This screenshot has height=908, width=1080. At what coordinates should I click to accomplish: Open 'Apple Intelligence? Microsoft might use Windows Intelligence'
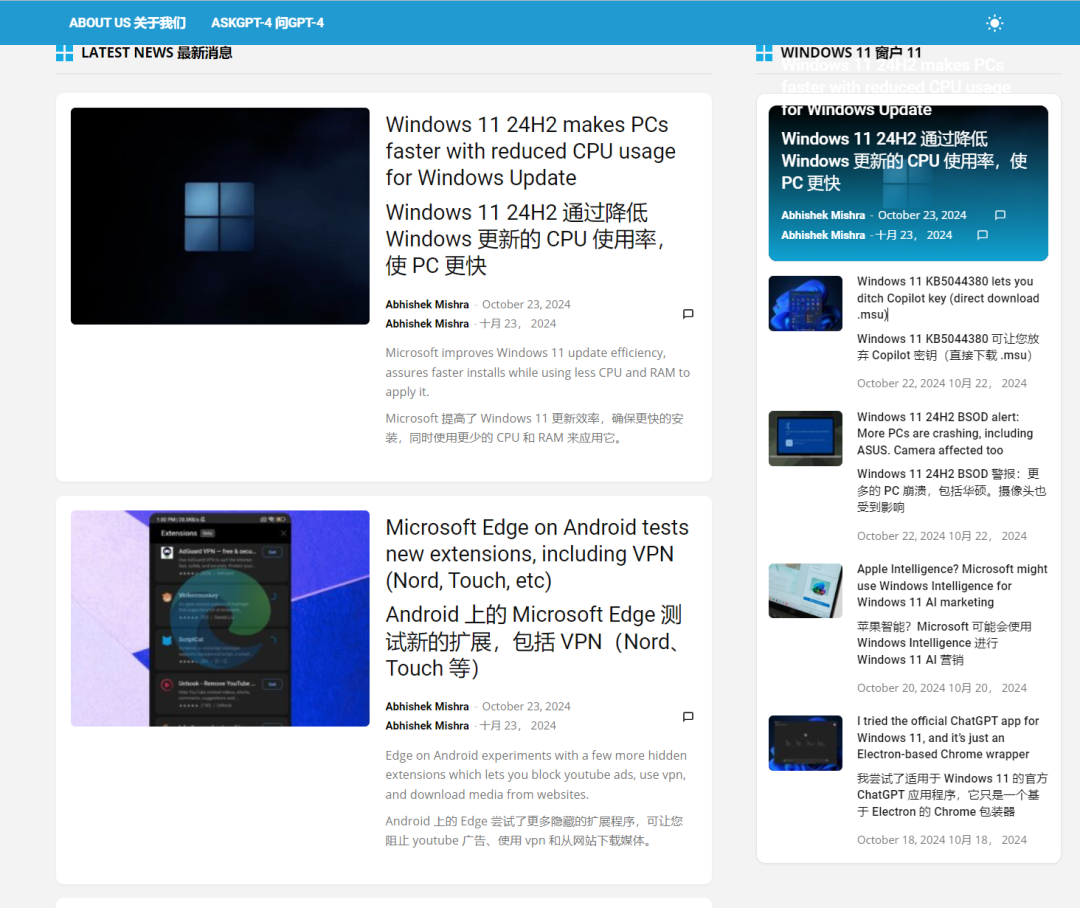tap(952, 586)
